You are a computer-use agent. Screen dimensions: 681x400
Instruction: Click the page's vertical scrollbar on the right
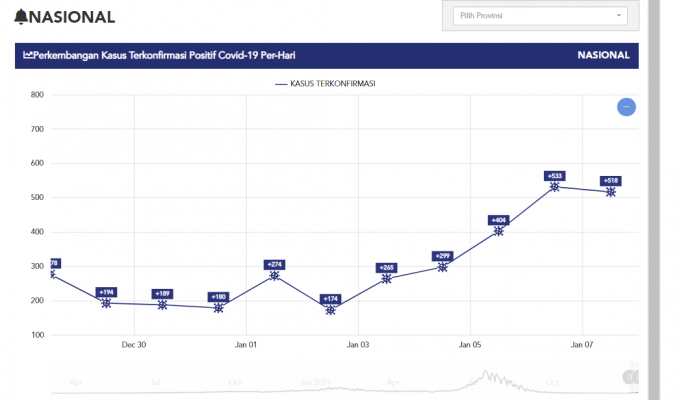[x=654, y=200]
